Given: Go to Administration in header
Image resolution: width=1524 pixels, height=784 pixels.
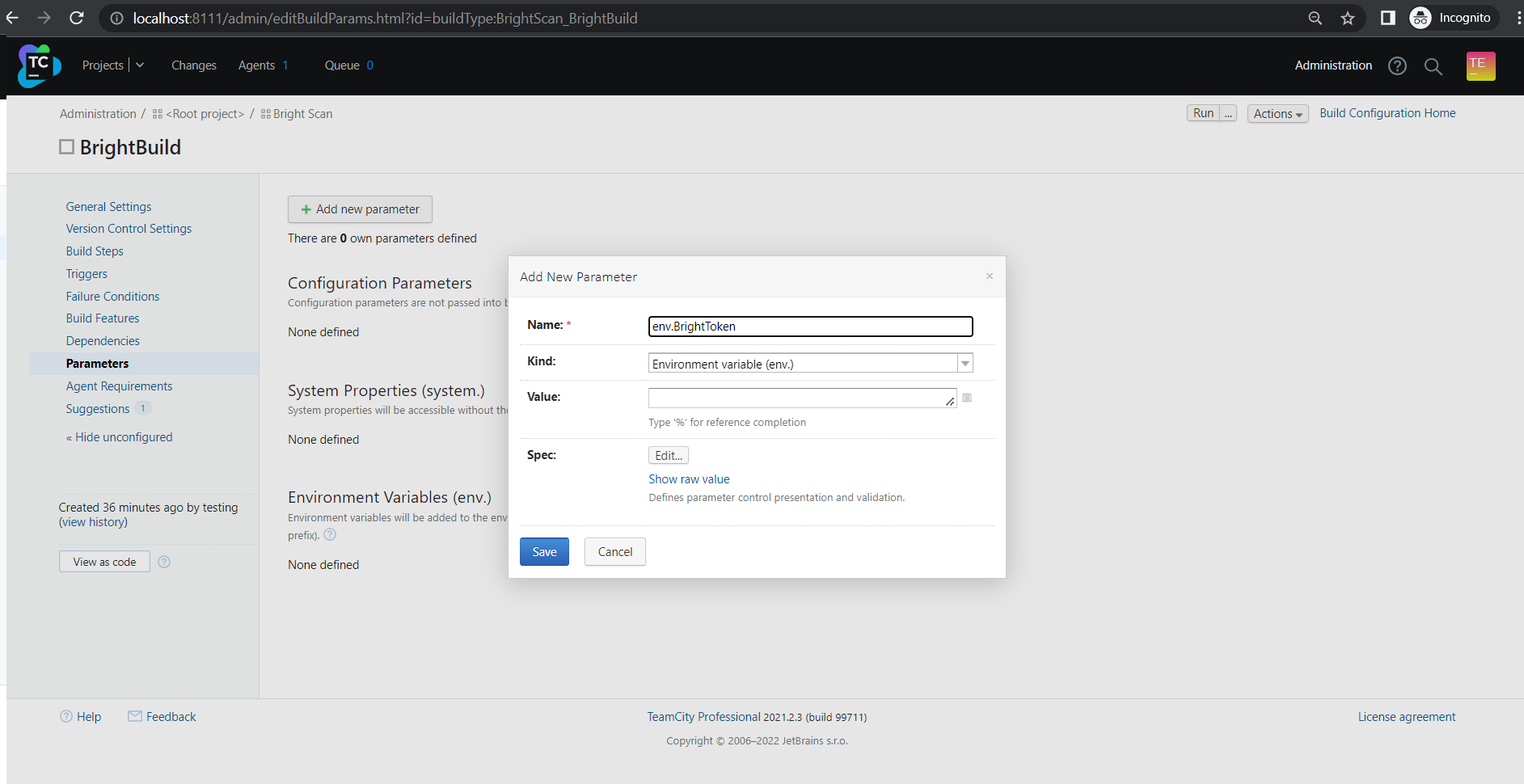Looking at the screenshot, I should [1333, 65].
